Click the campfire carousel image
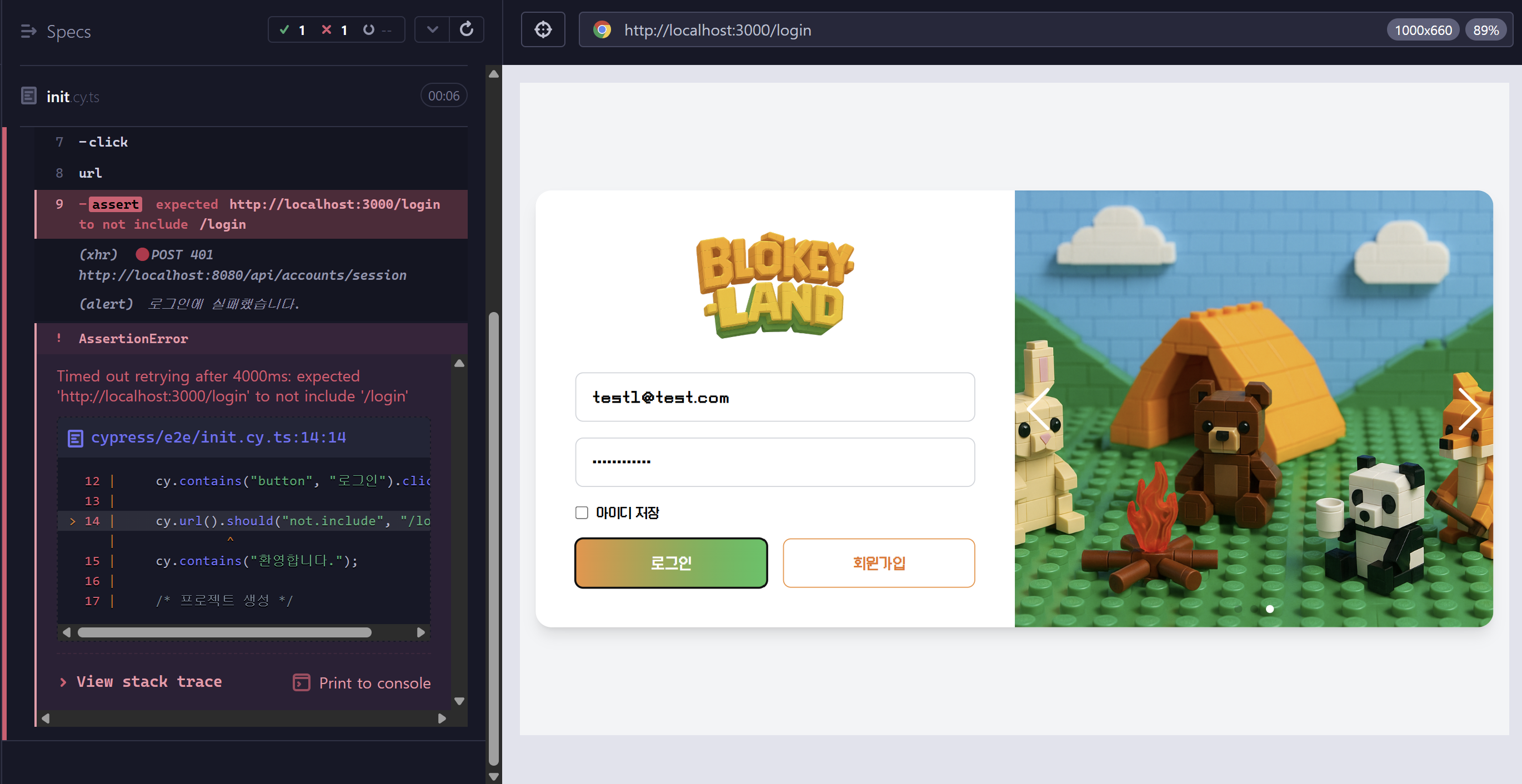The width and height of the screenshot is (1522, 784). (1254, 408)
